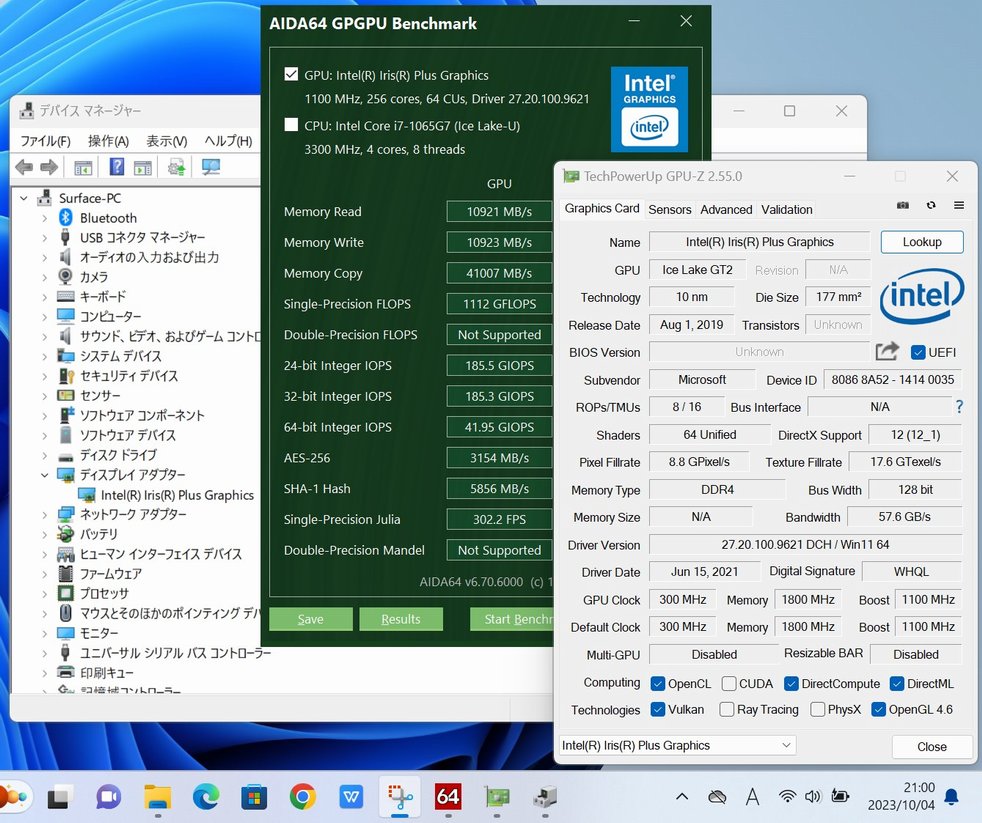Open File Explorer from the taskbar

pos(157,797)
